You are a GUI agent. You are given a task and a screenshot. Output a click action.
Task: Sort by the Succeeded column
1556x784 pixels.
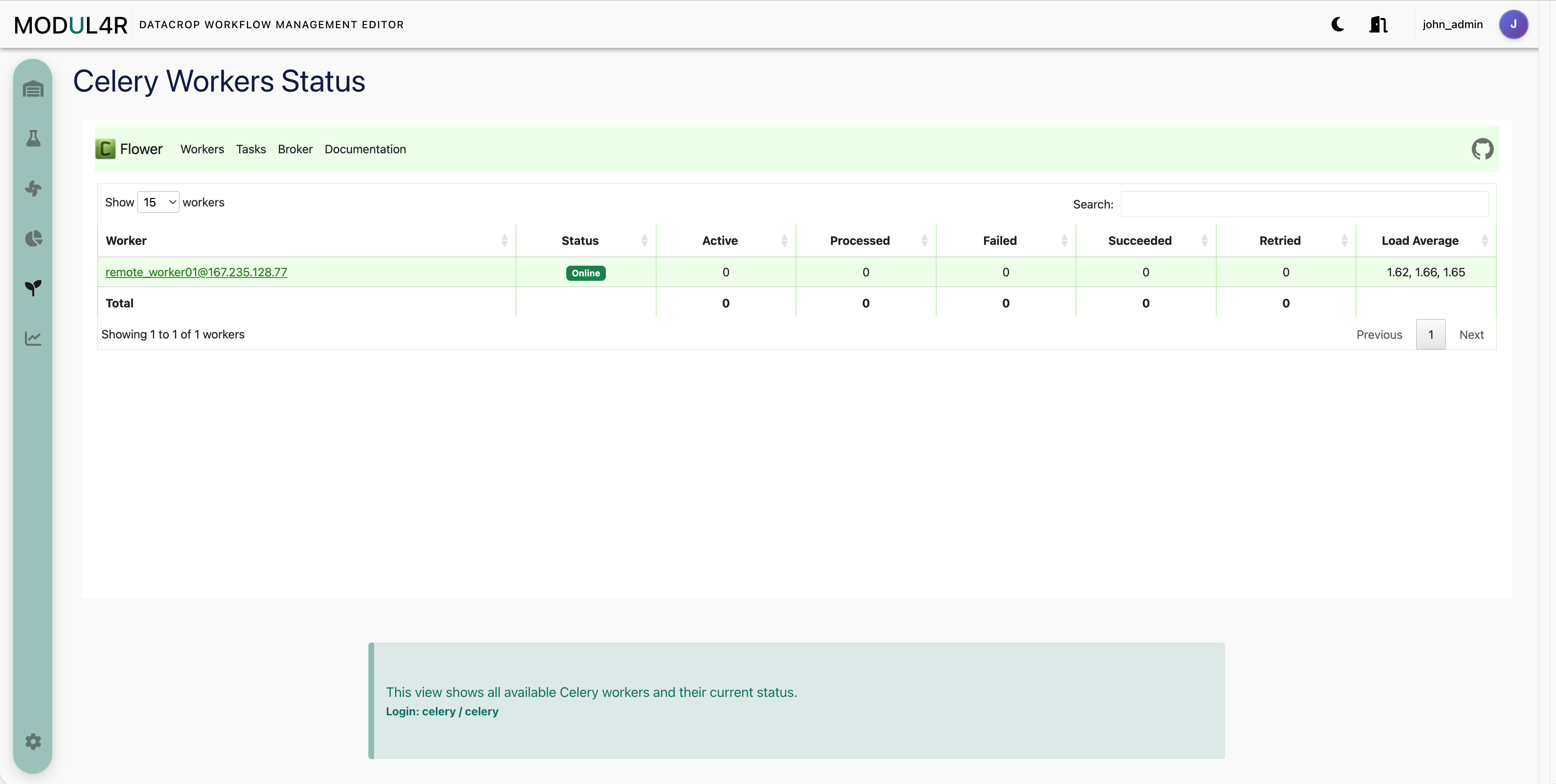click(1146, 240)
